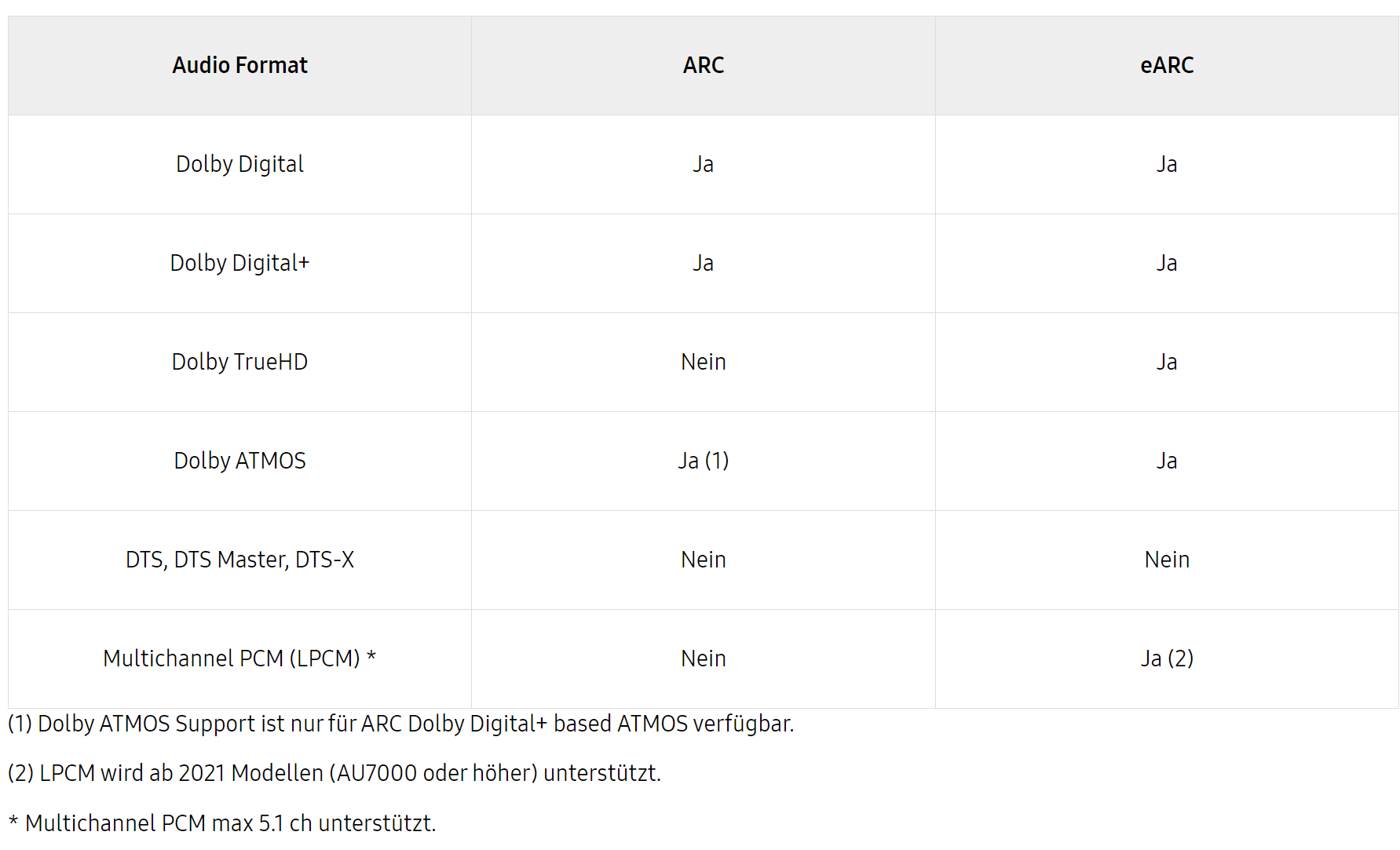Click Ja (1) in the Dolby ATMOS row

[x=703, y=461]
